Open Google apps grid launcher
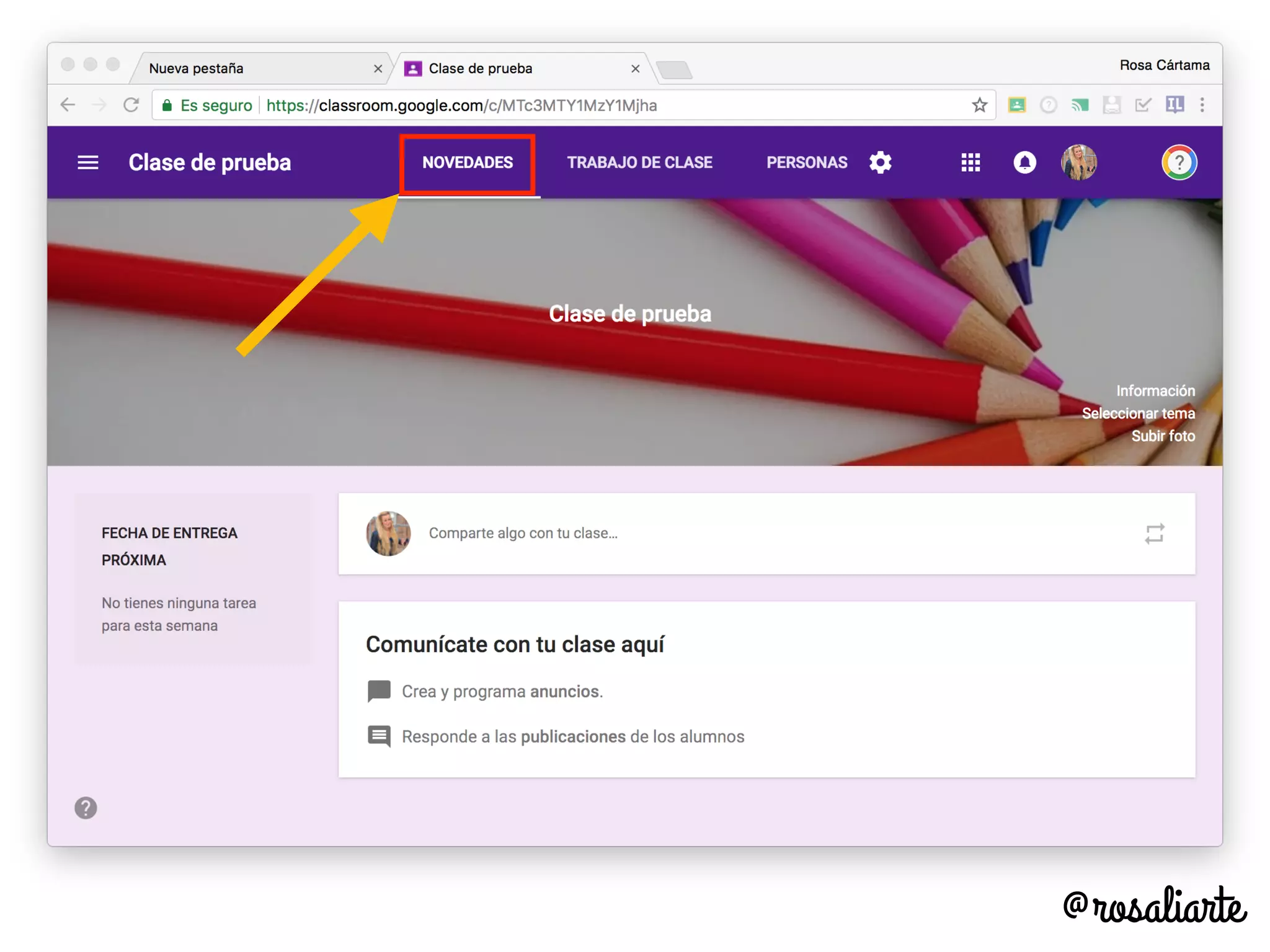1270x952 pixels. pyautogui.click(x=970, y=162)
